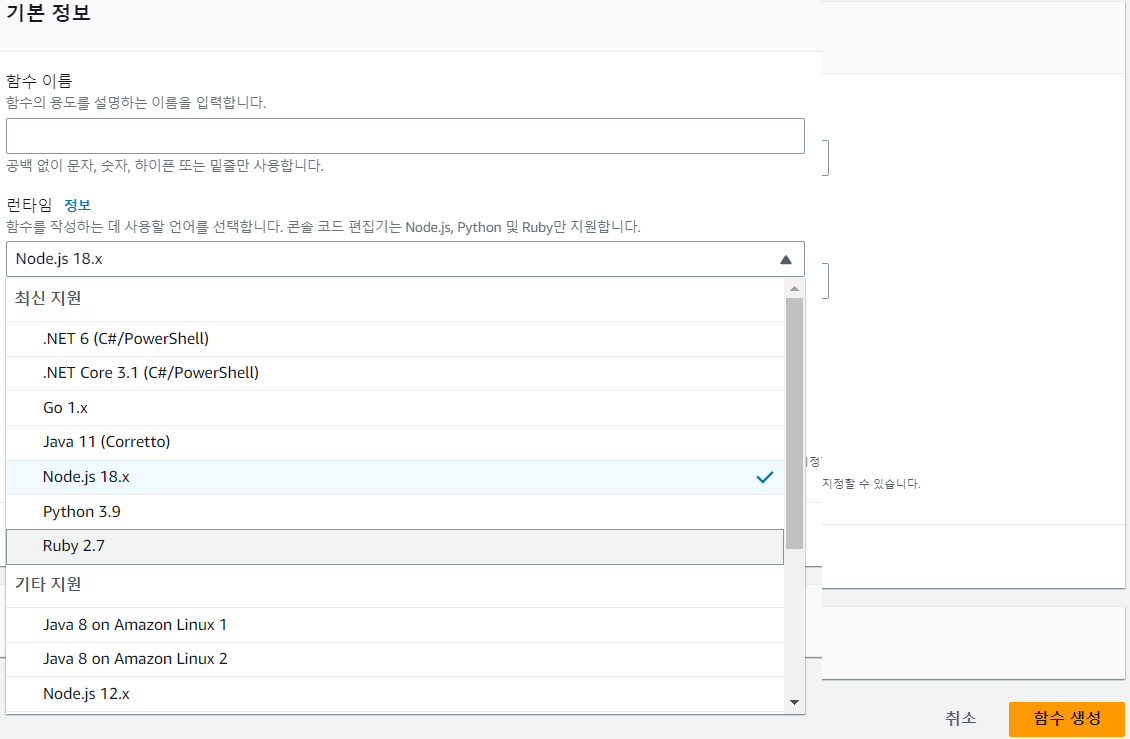Click the dropdown list scroll-down arrow
This screenshot has height=739, width=1130.
point(794,702)
